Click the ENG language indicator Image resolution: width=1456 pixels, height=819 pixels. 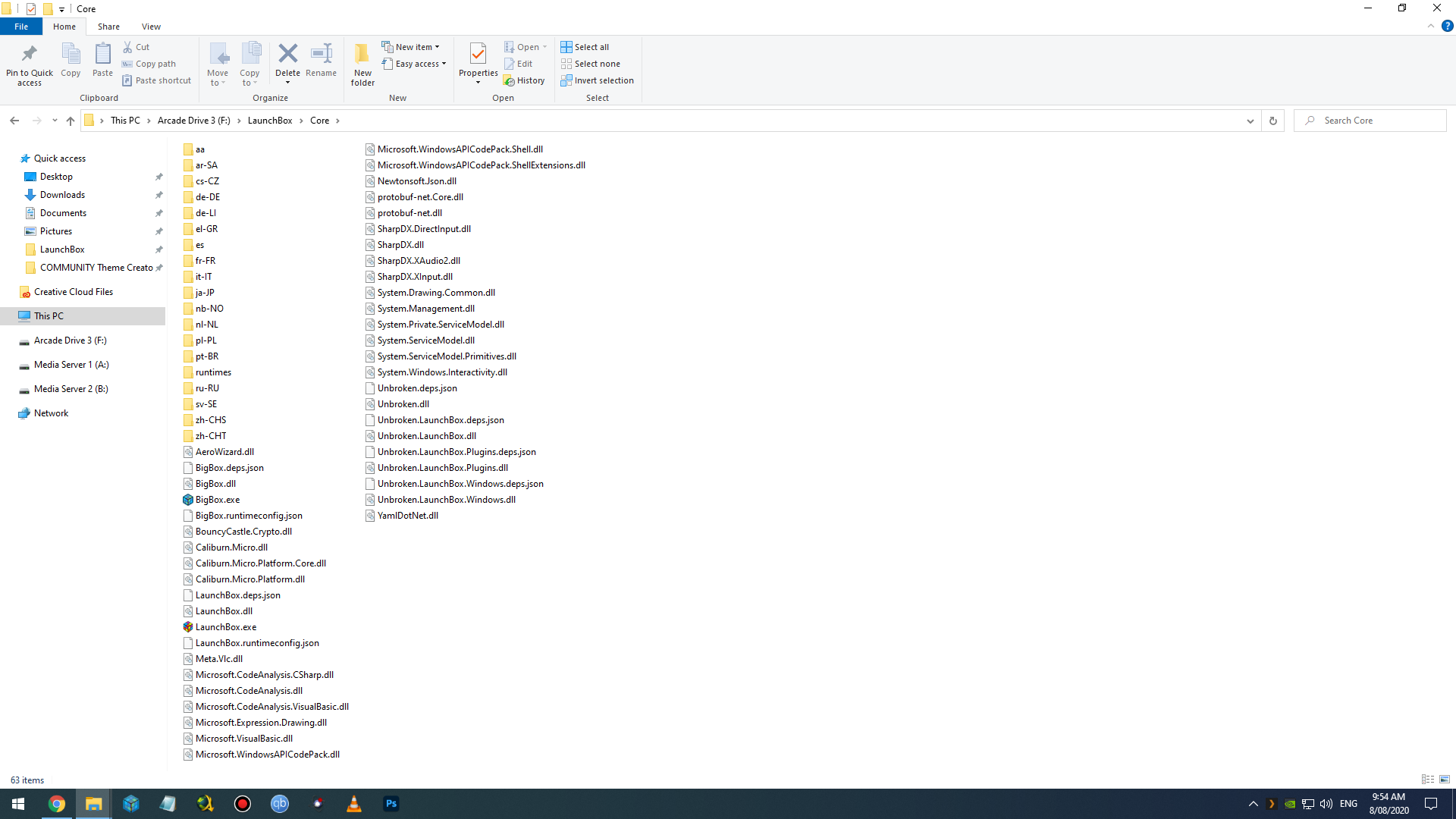(x=1348, y=804)
